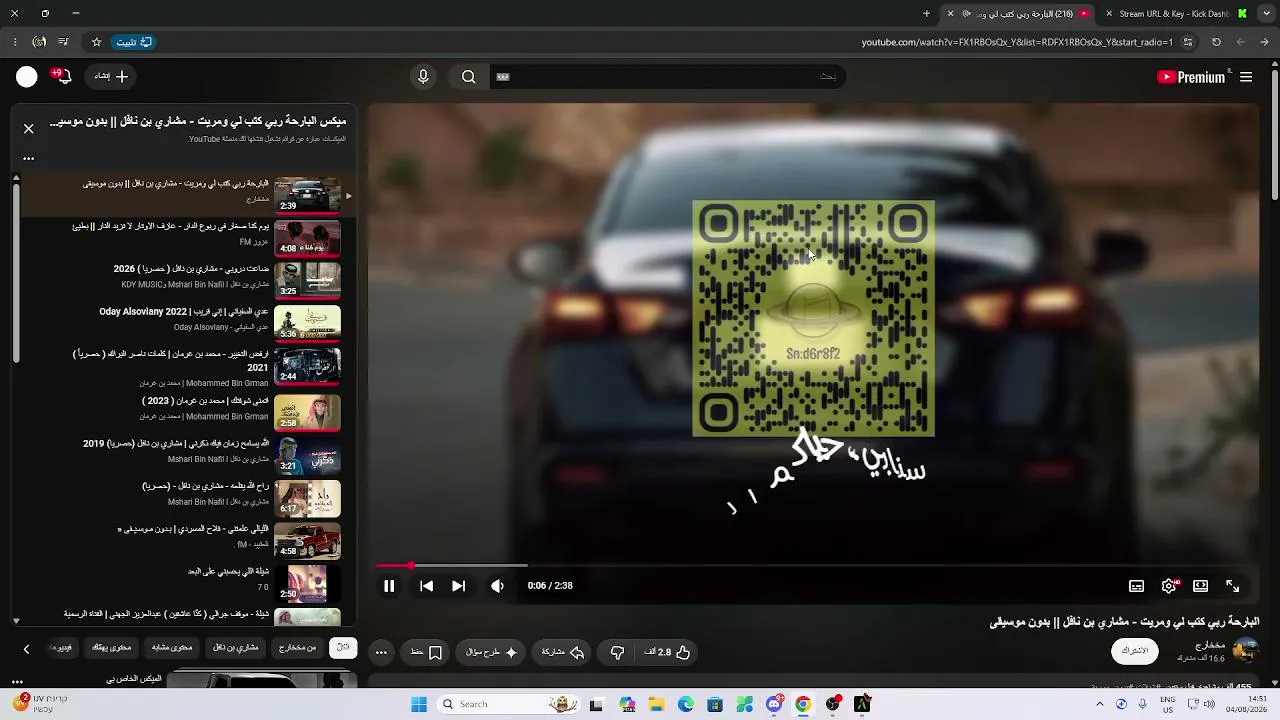Skip to the next video in the player
The width and height of the screenshot is (1280, 720).
tap(458, 586)
